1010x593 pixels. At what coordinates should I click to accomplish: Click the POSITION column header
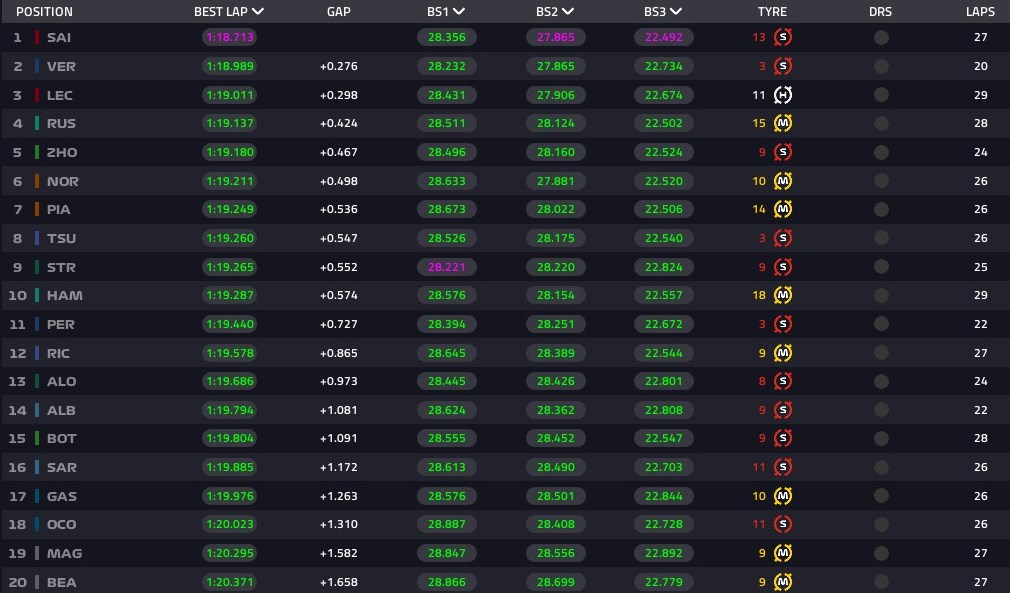click(44, 12)
